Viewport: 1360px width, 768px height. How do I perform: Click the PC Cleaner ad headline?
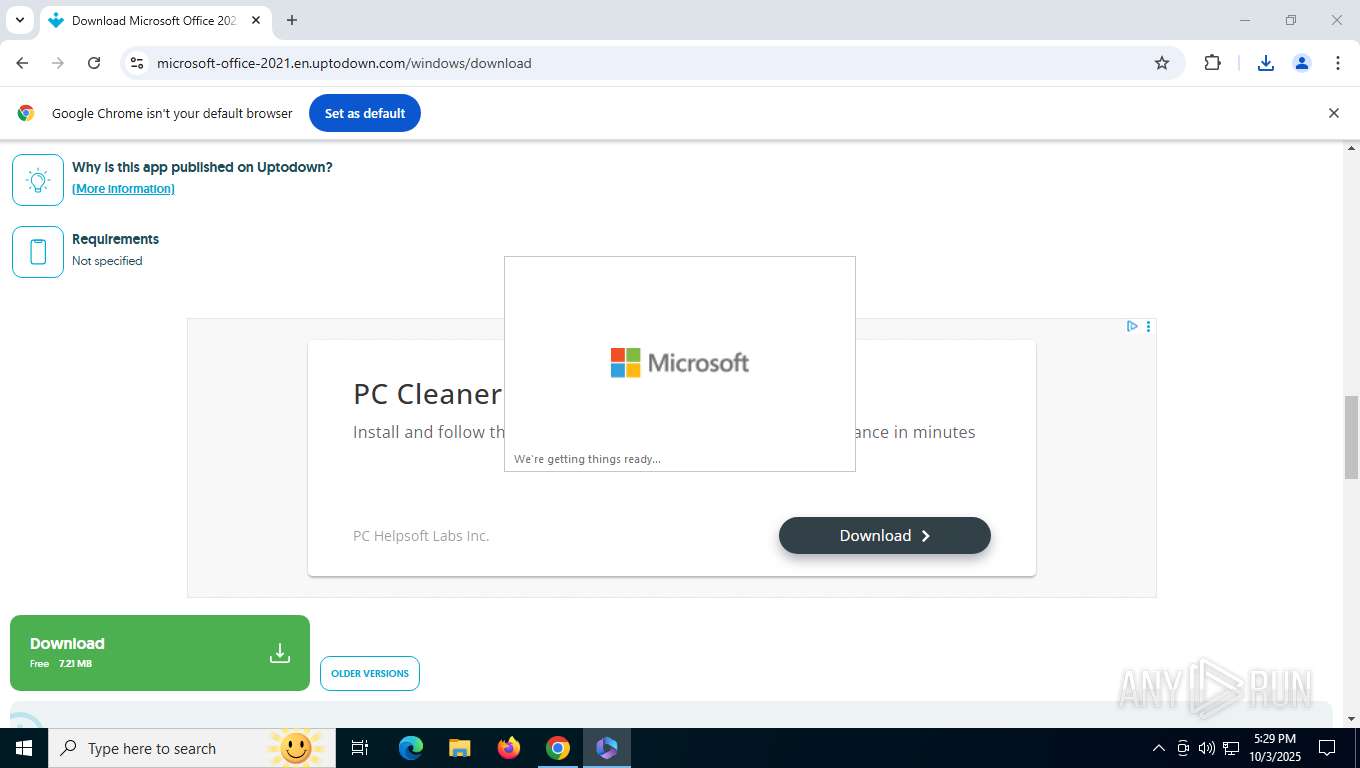pos(427,394)
